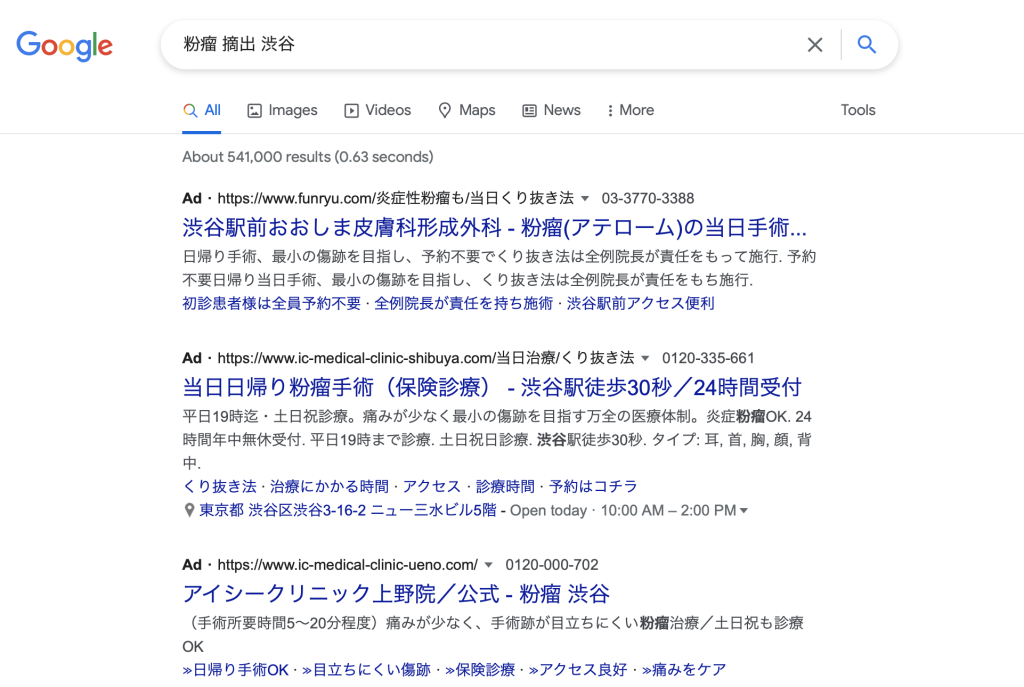Screen dimensions: 1024x687
Task: Click the phone number 03-3770-3388
Action: click(648, 199)
